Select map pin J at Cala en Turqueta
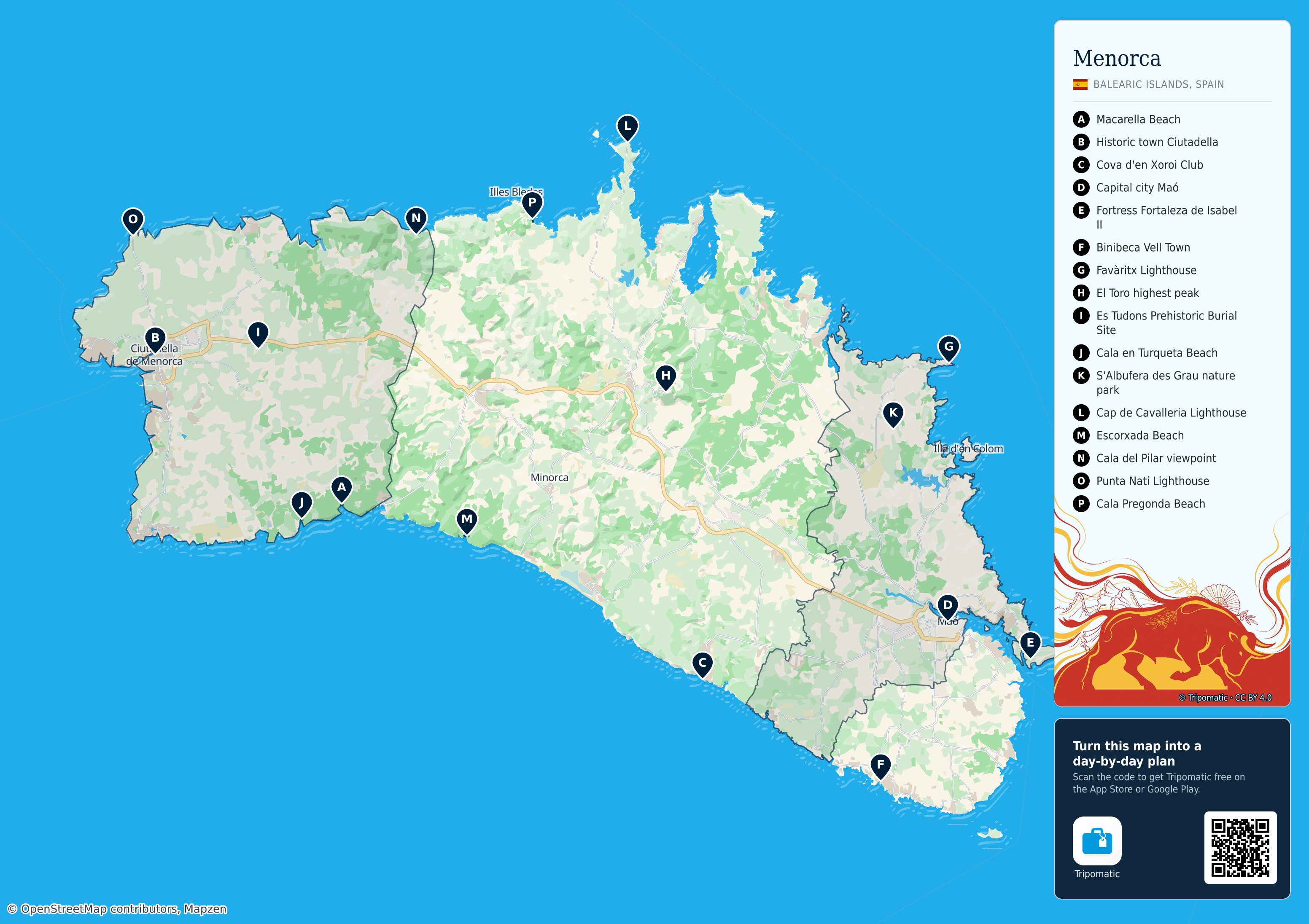The image size is (1309, 924). click(302, 505)
